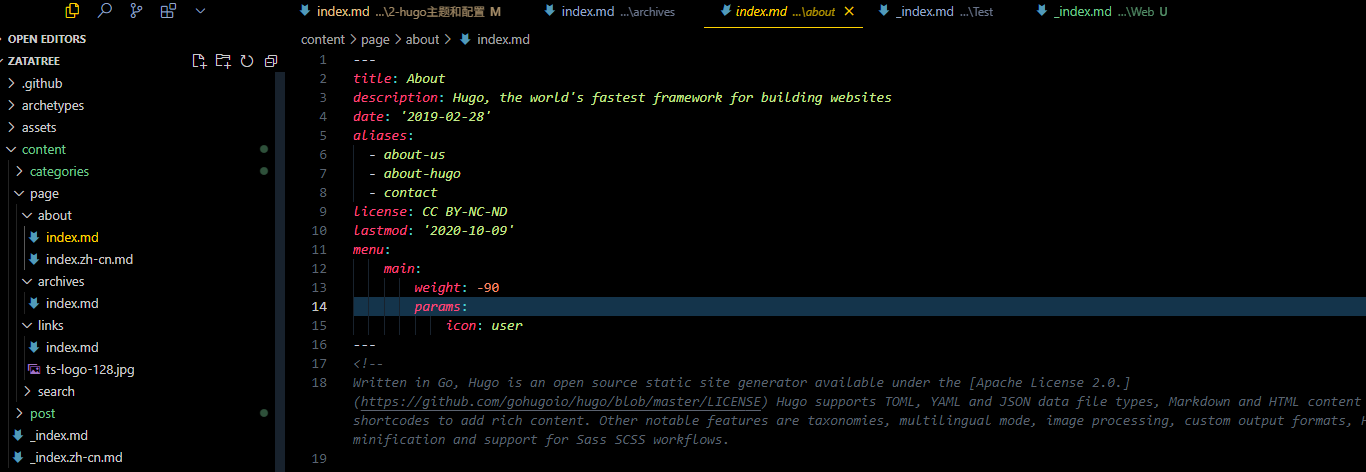Click the markdown icon beside ts-logo-128.jpg
This screenshot has width=1366, height=472.
coord(35,369)
